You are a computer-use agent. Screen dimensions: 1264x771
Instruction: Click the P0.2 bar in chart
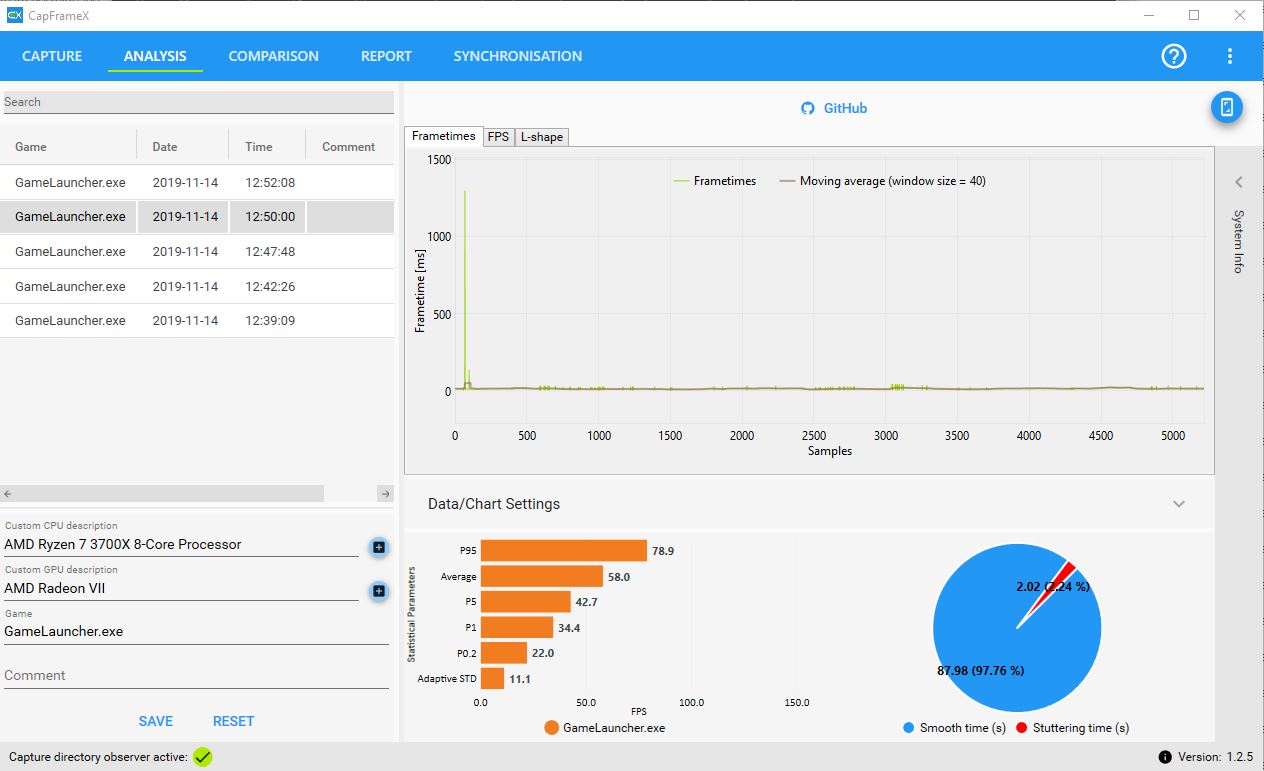coord(504,653)
